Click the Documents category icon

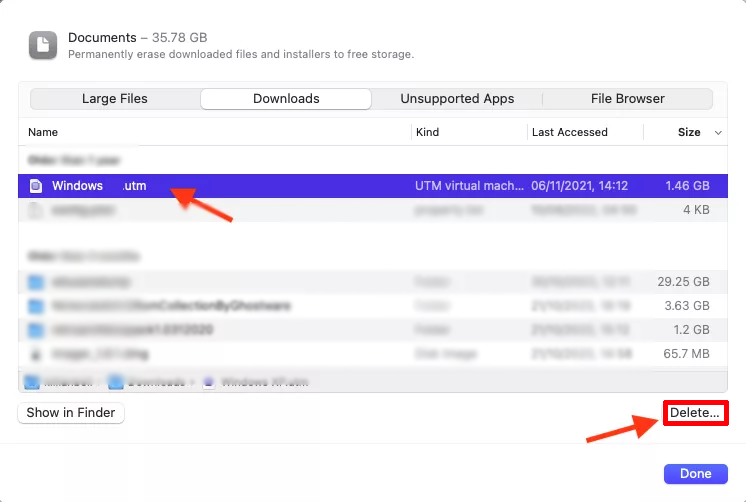(x=43, y=45)
